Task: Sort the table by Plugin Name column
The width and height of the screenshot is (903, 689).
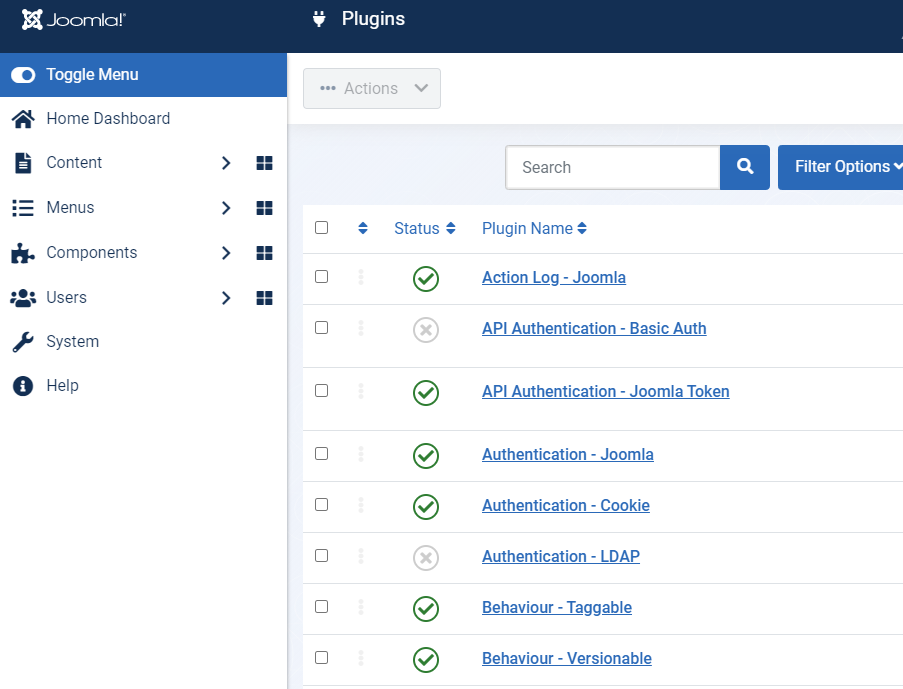Action: (534, 228)
